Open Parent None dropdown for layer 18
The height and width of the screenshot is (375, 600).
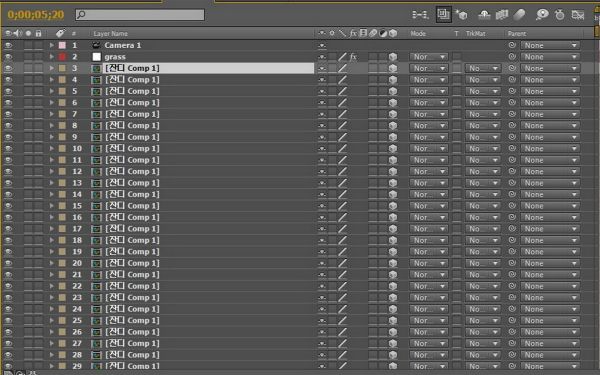pos(550,240)
